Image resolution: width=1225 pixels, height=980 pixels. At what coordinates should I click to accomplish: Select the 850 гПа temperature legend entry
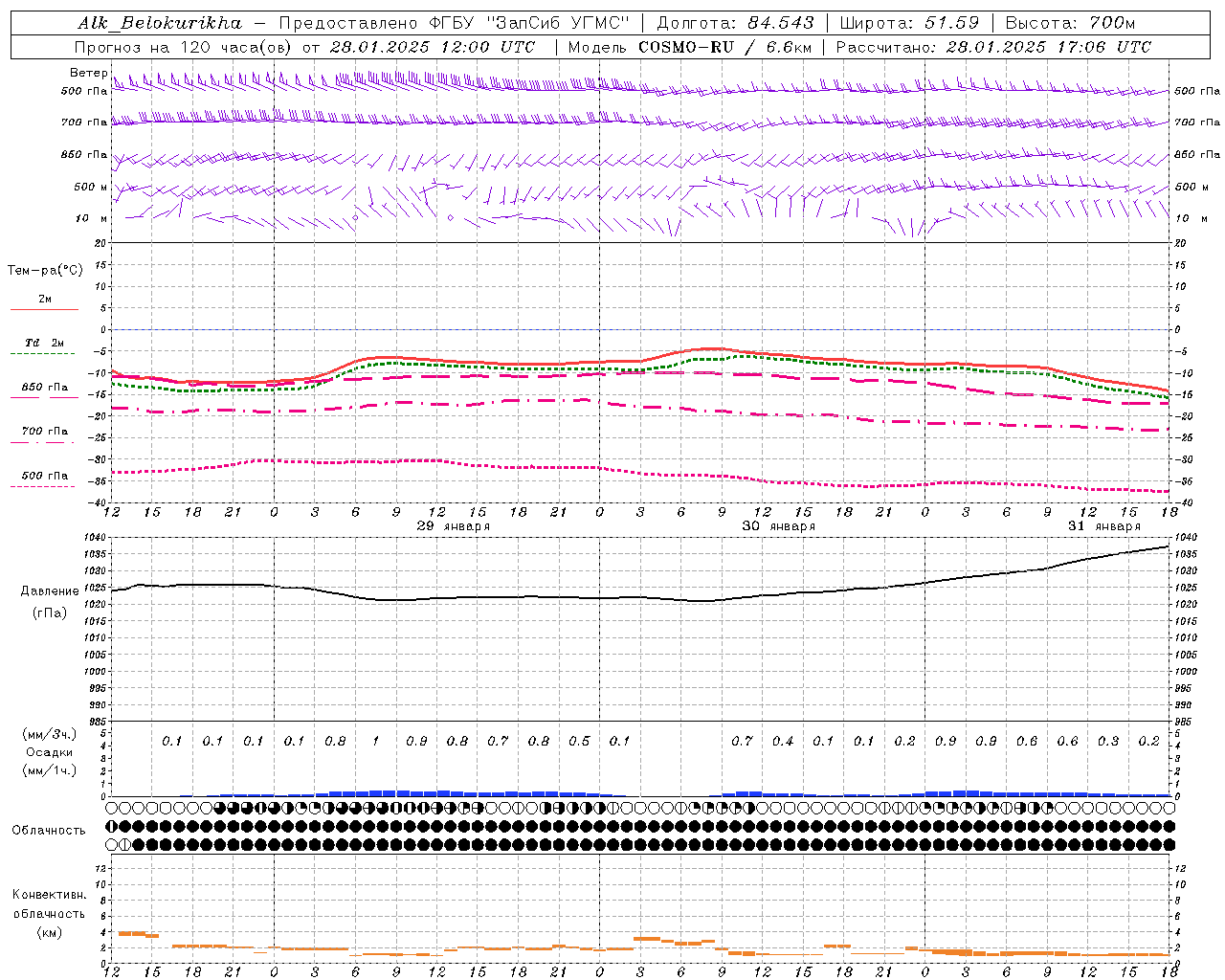click(44, 391)
